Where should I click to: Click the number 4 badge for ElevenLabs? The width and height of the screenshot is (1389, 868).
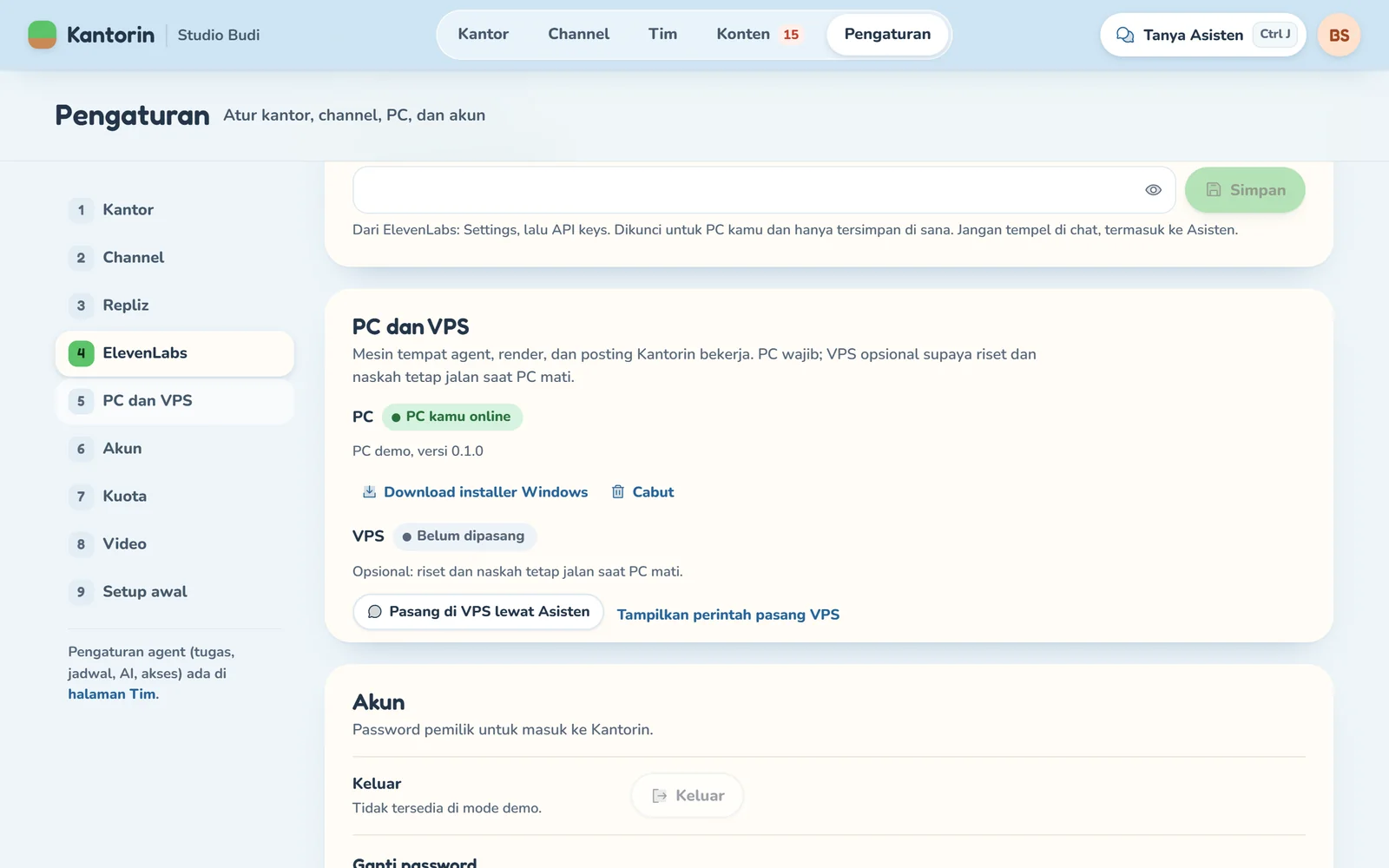(x=81, y=353)
